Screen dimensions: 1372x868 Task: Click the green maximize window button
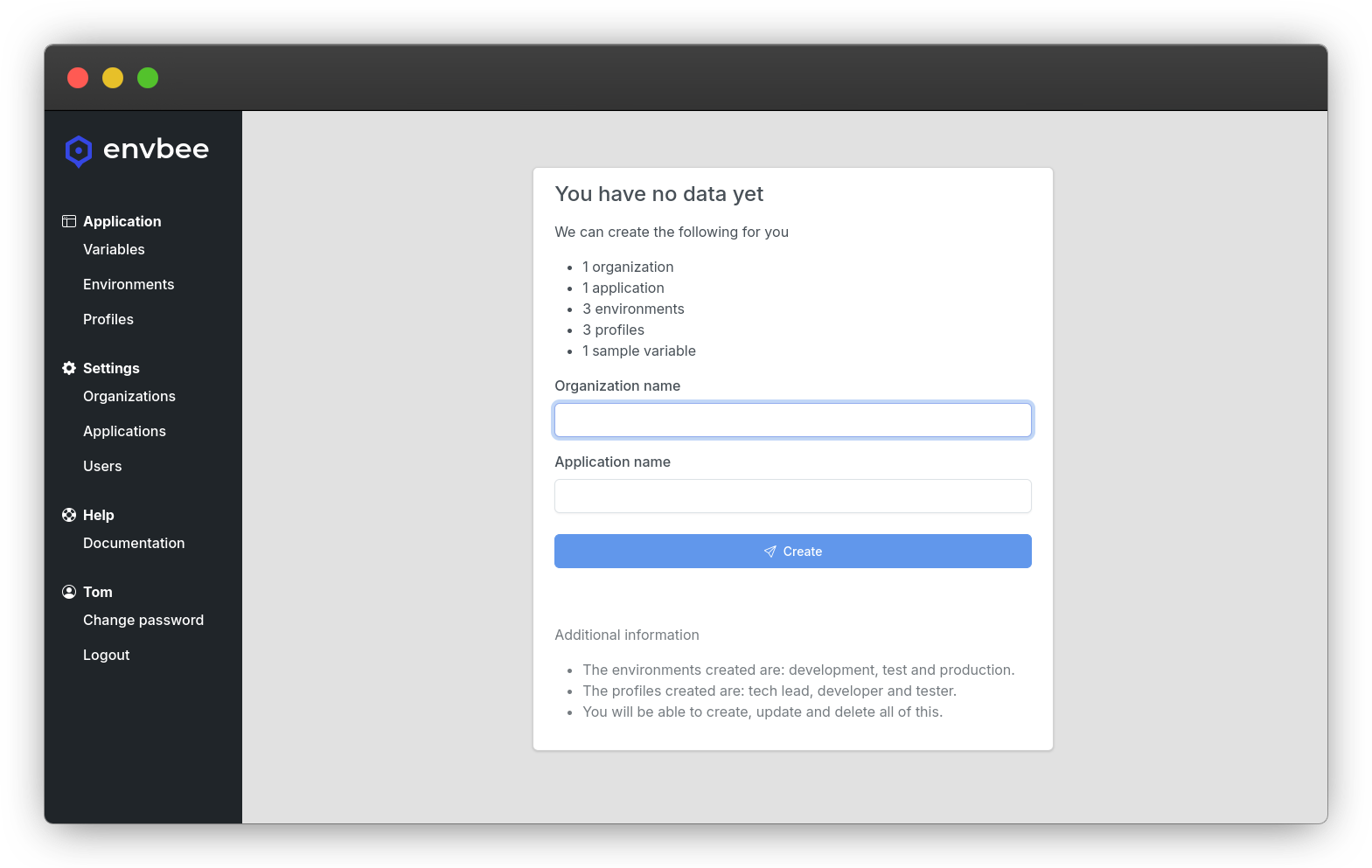148,78
